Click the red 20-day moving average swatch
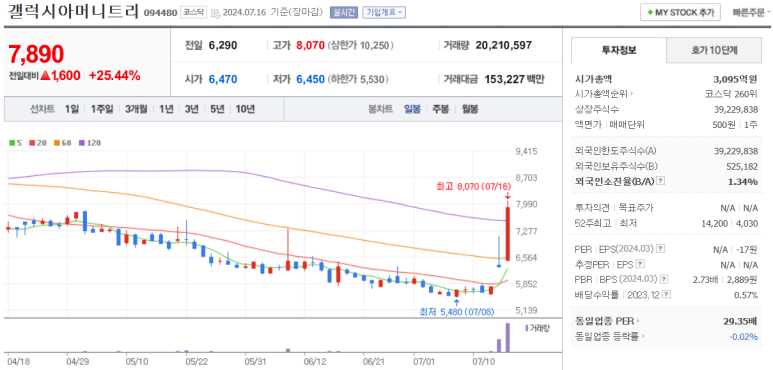Viewport: 773px width, 370px height. click(x=32, y=143)
